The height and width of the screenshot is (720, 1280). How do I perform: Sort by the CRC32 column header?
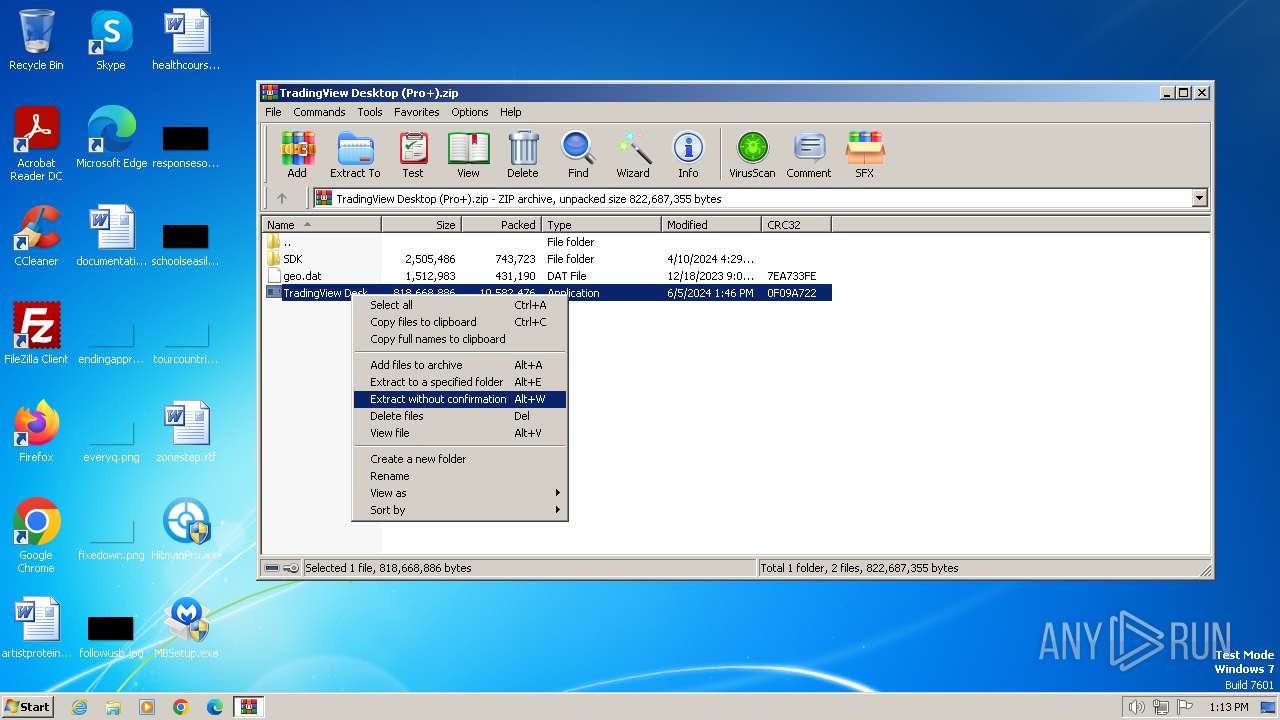pos(796,225)
